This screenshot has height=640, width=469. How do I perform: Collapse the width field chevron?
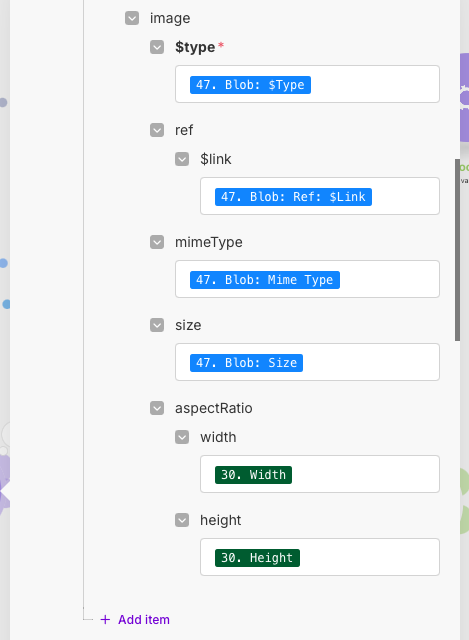coord(182,437)
